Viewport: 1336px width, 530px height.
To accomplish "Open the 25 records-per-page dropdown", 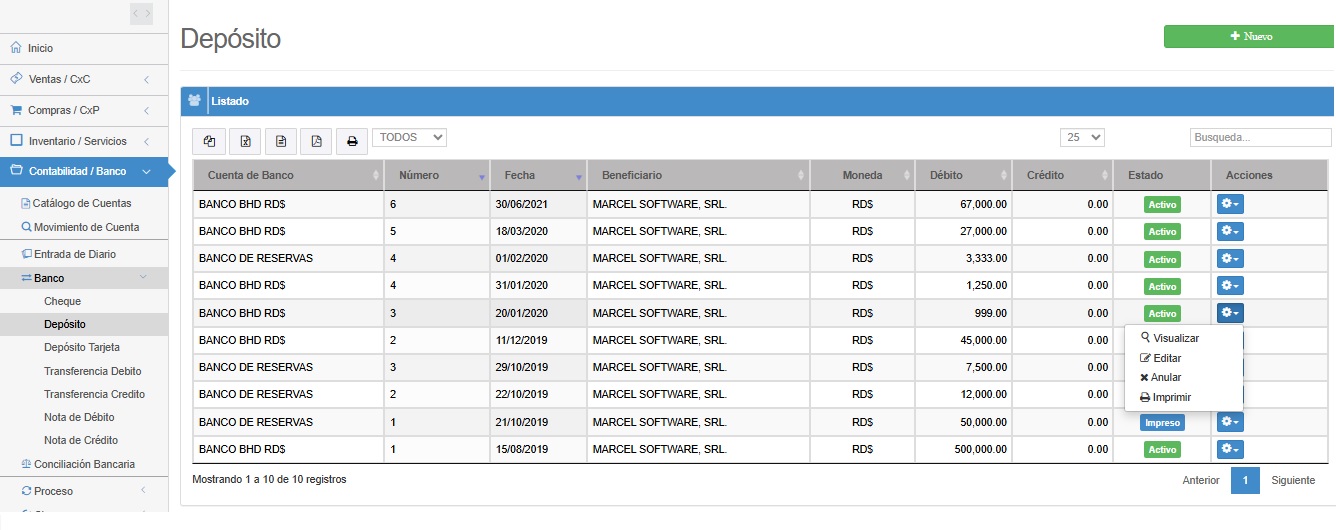I will 1082,137.
